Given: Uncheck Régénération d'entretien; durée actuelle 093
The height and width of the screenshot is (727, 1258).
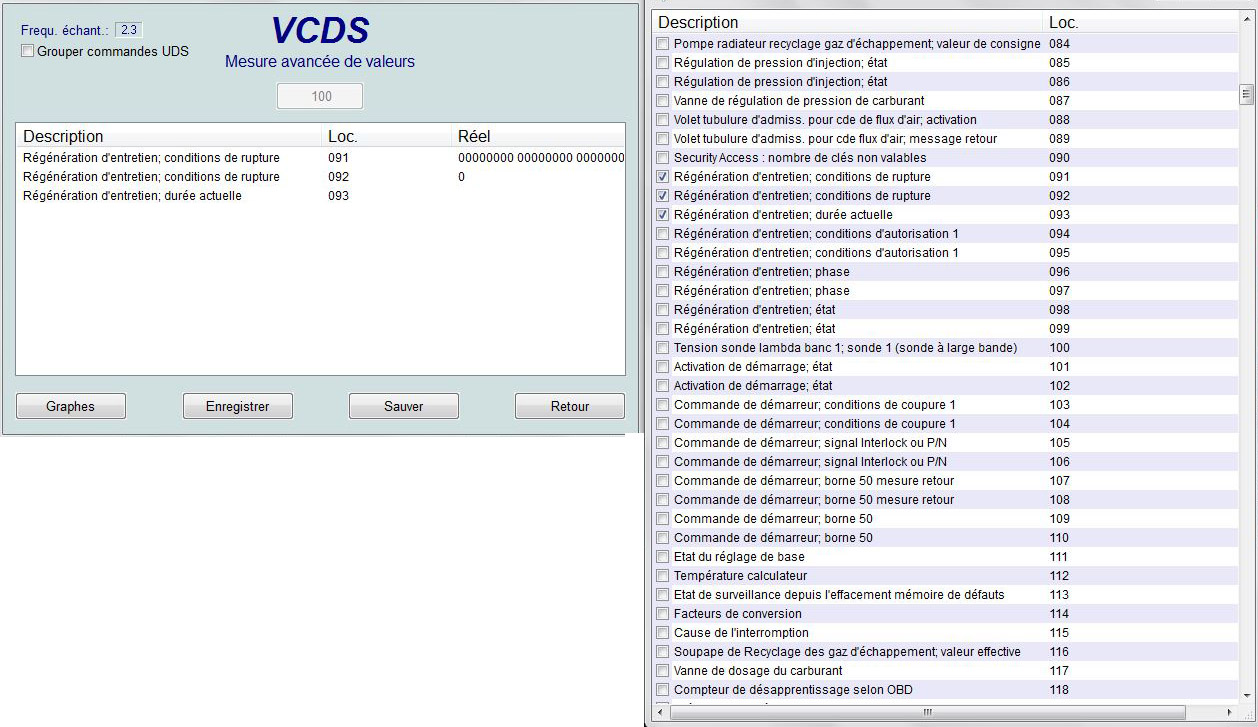Looking at the screenshot, I should point(662,215).
